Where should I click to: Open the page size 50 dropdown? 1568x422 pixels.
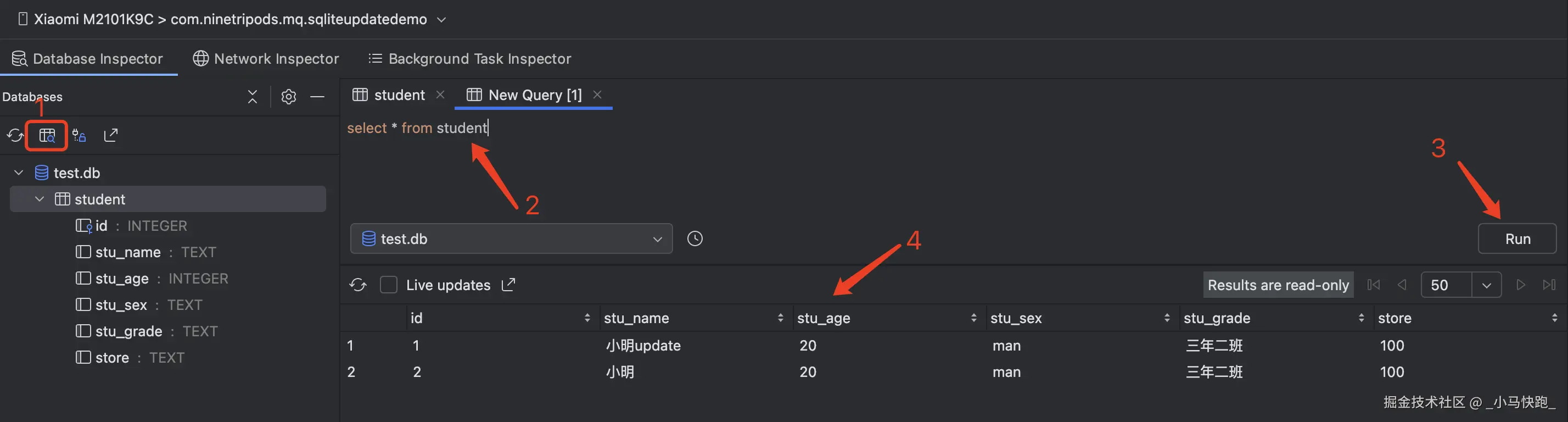click(x=1486, y=285)
